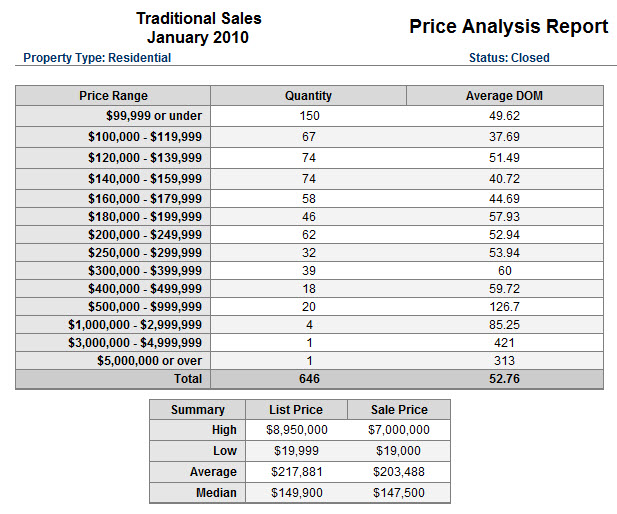617x514 pixels.
Task: Select the high list price $8,950,000
Action: click(297, 430)
